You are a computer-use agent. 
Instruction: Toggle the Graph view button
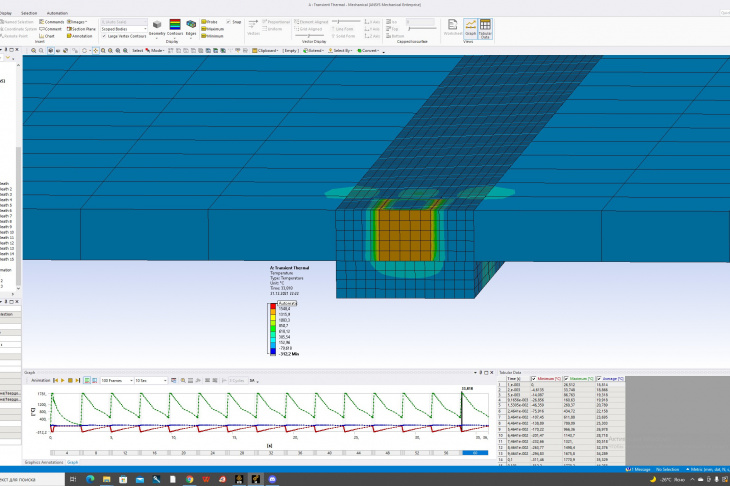point(471,28)
